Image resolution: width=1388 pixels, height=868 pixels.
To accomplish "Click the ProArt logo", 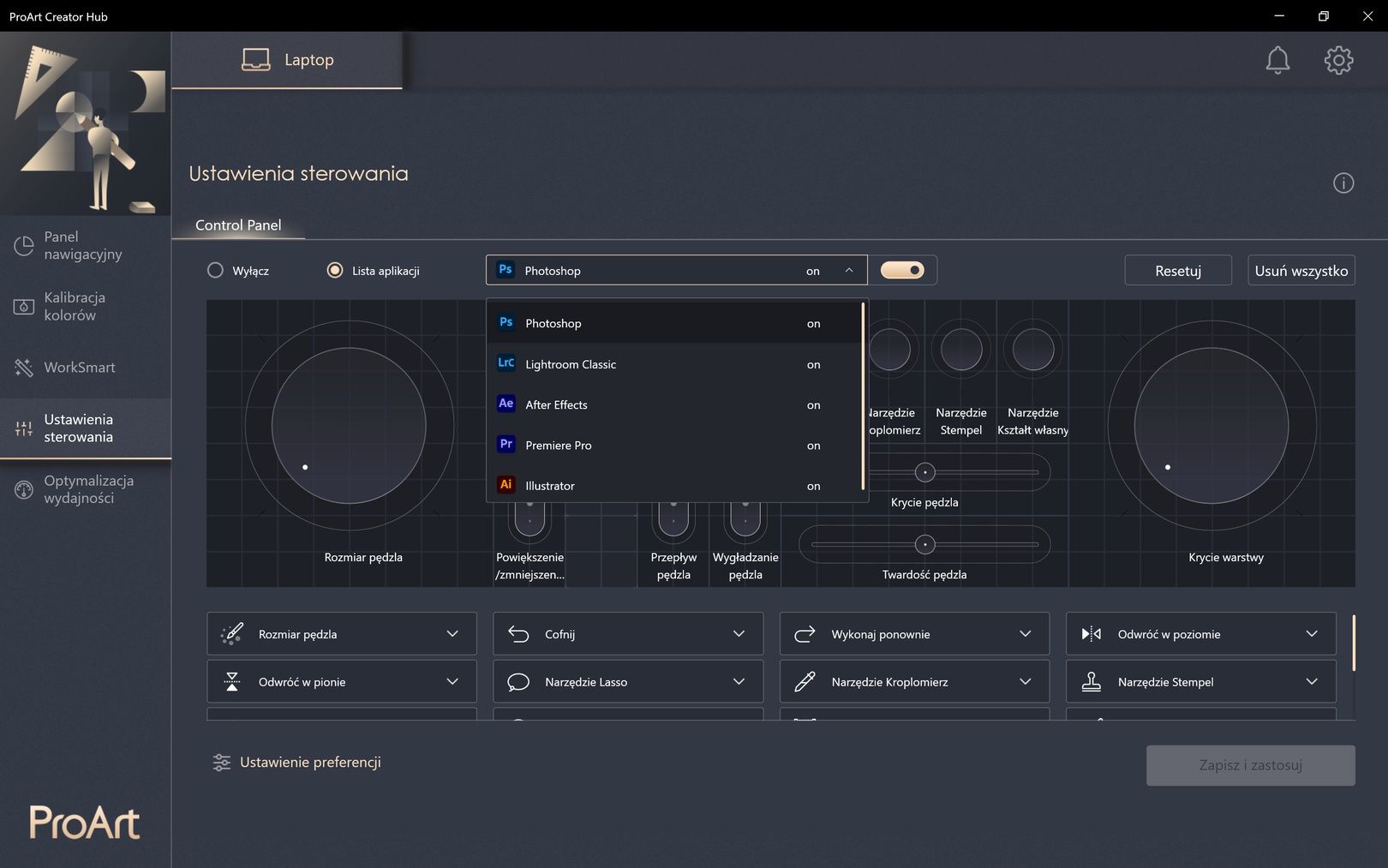I will (85, 823).
